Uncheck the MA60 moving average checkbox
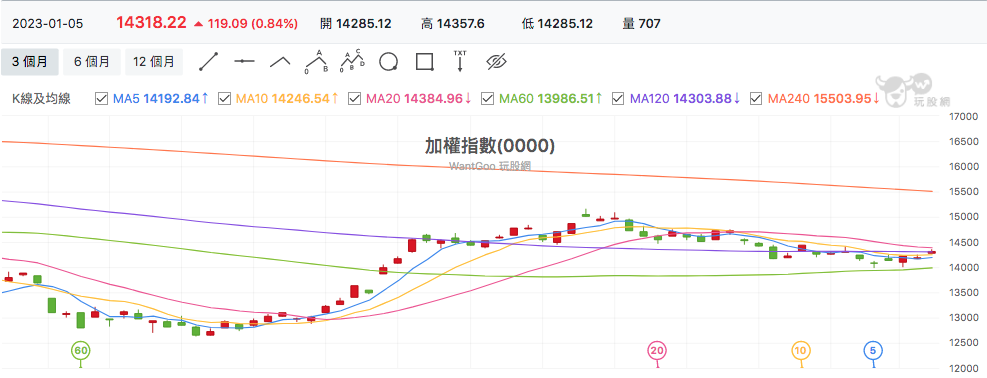The image size is (987, 378). click(487, 99)
